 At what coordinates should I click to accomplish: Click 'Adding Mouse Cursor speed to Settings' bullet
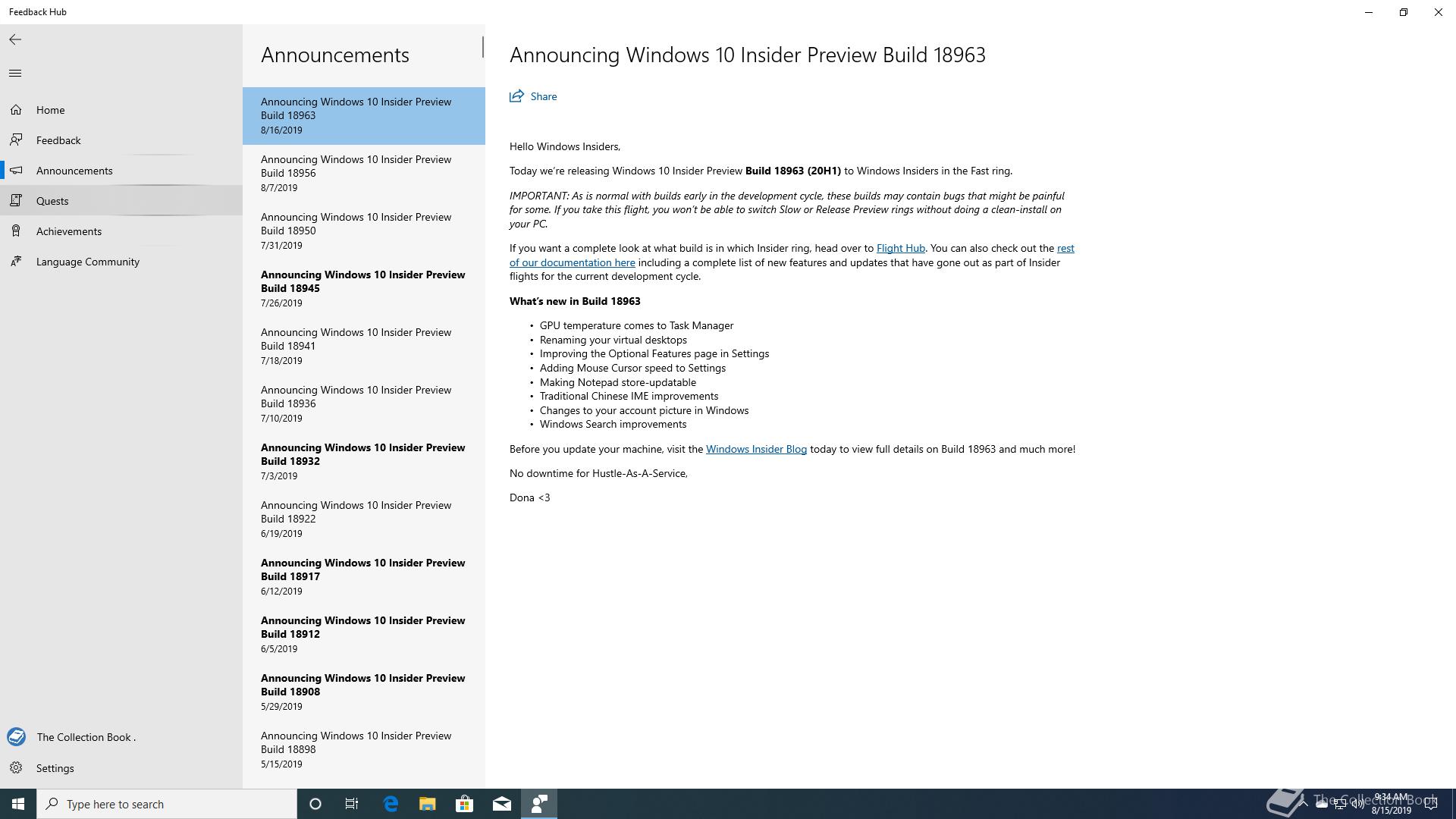632,368
